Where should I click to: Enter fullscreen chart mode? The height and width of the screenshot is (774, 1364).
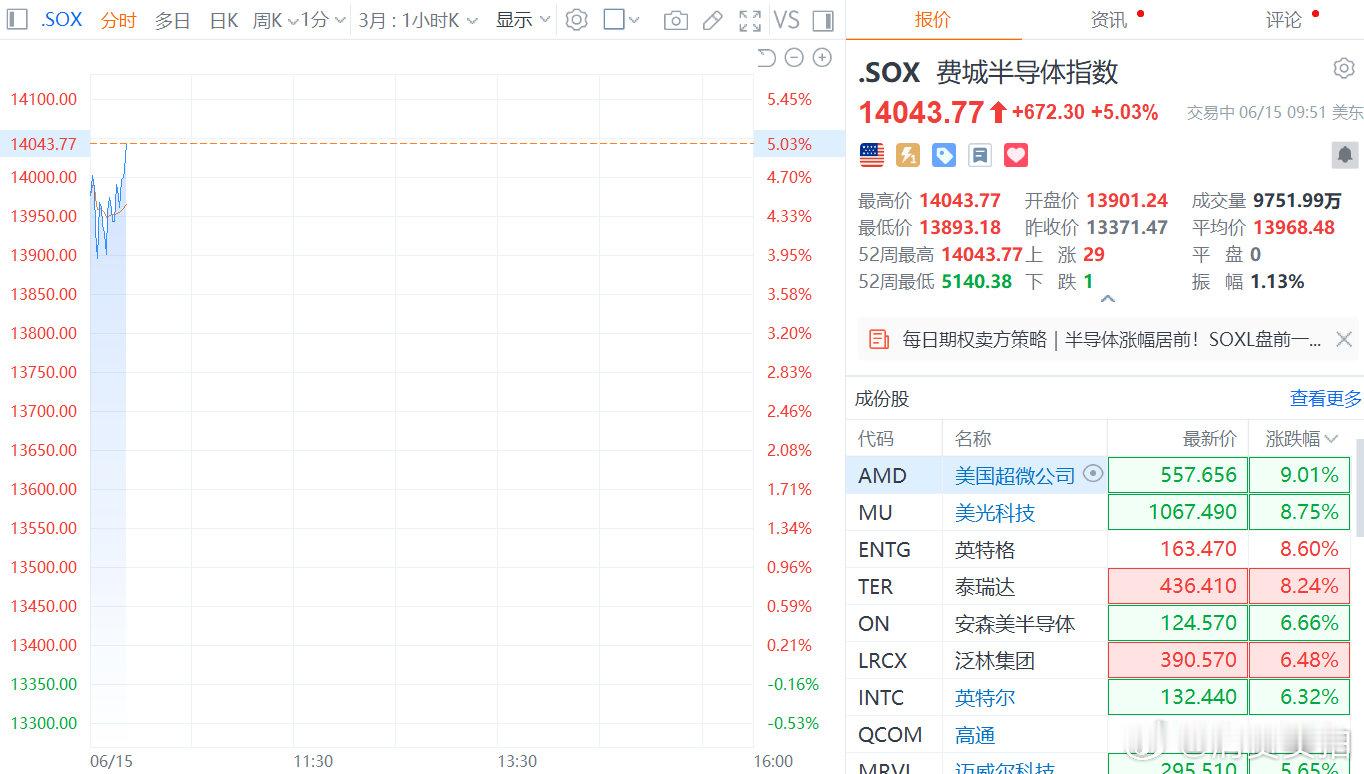coord(749,20)
